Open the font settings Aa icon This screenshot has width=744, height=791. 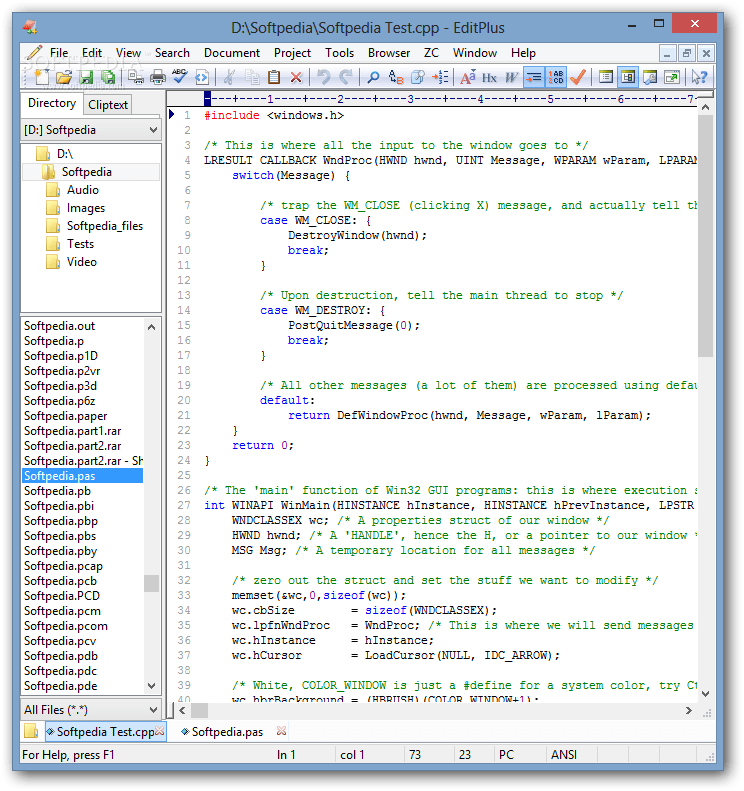tap(468, 77)
